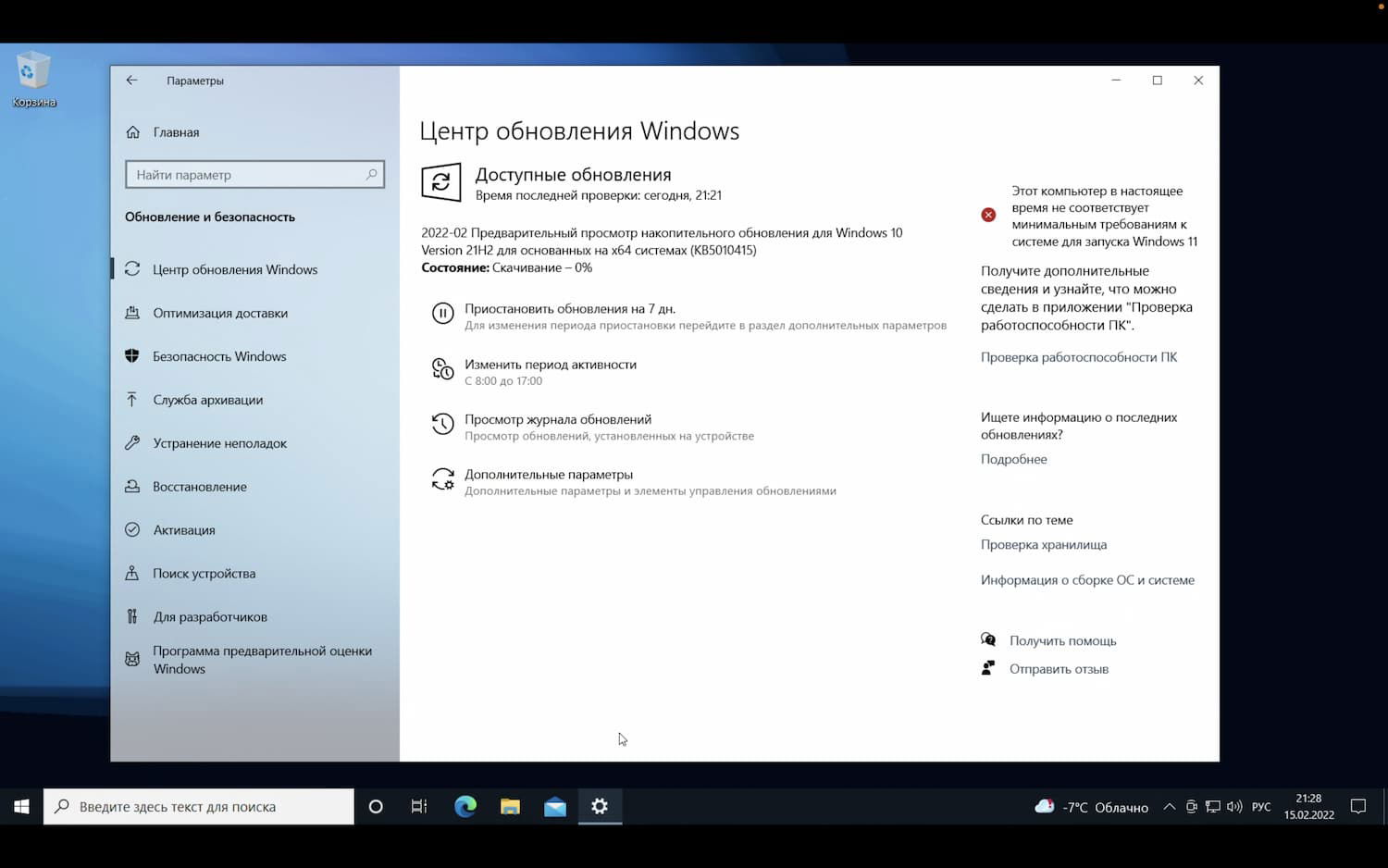Image resolution: width=1388 pixels, height=868 pixels.
Task: Click the Устранение неполадок wrench icon
Action: [x=132, y=443]
